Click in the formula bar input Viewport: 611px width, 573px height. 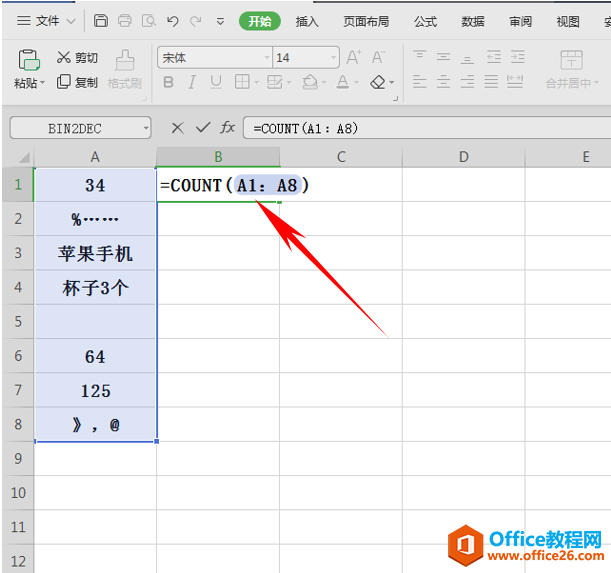point(427,128)
